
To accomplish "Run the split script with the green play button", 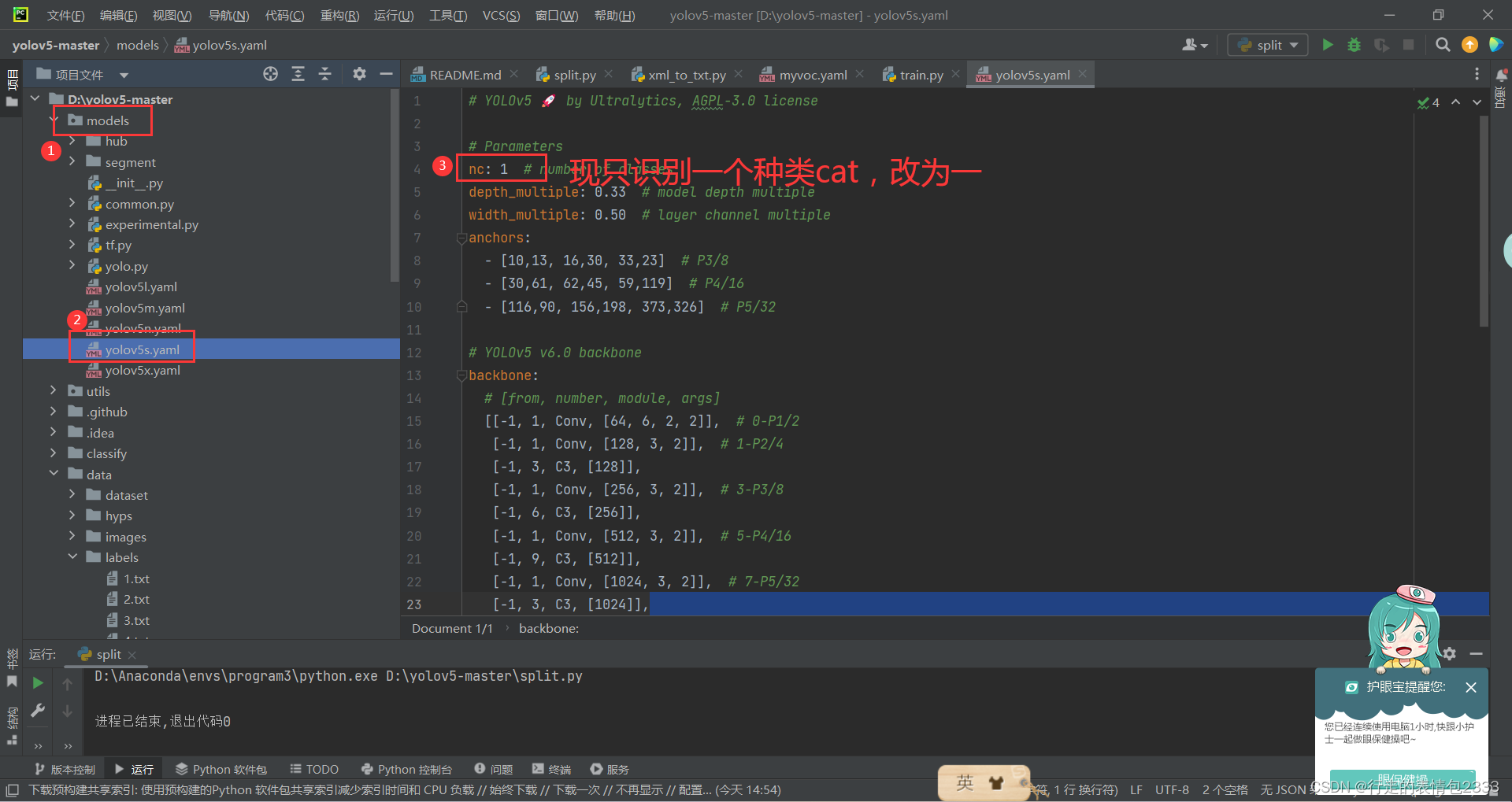I will tap(1328, 45).
